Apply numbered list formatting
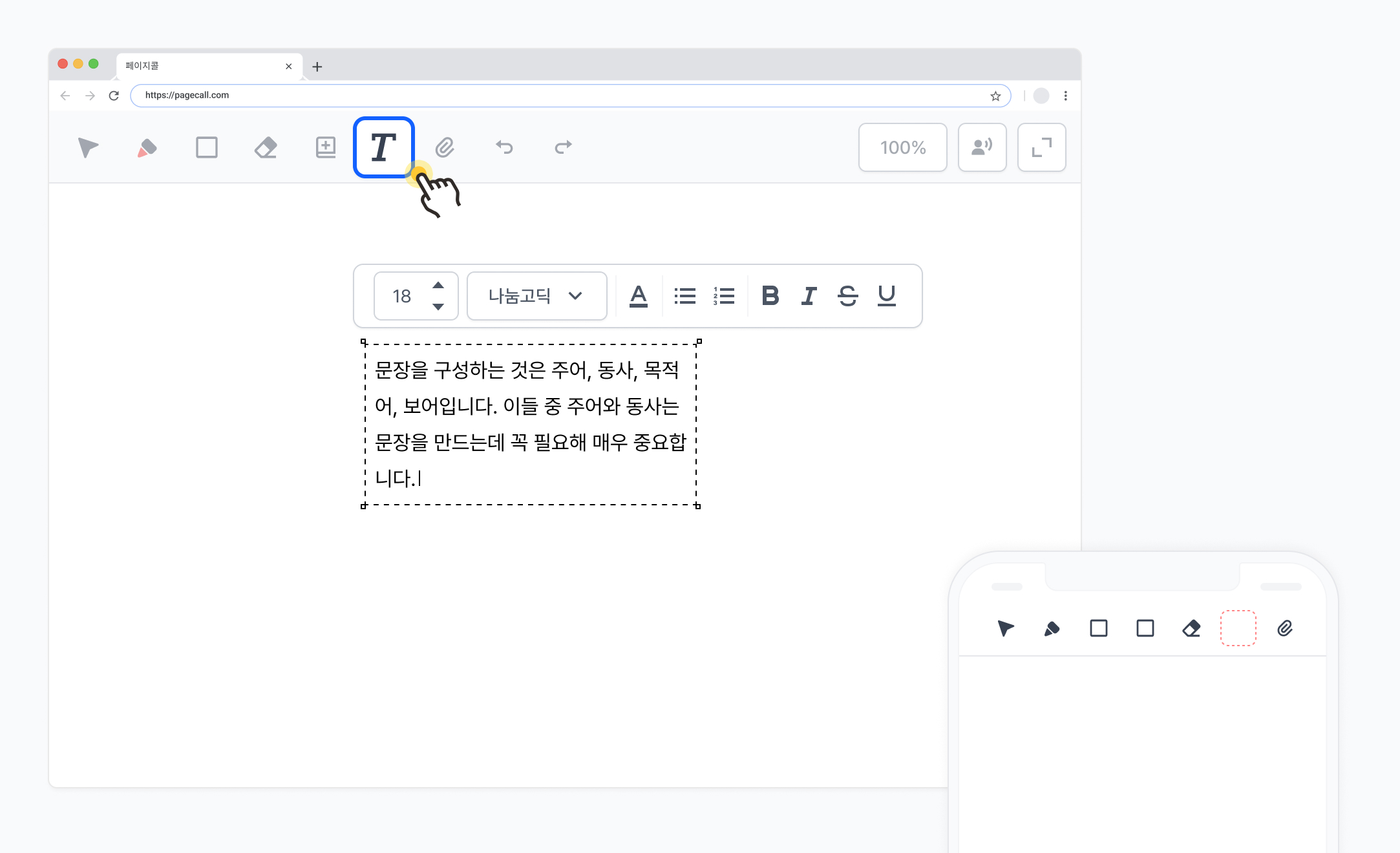Viewport: 1400px width, 853px height. [724, 296]
